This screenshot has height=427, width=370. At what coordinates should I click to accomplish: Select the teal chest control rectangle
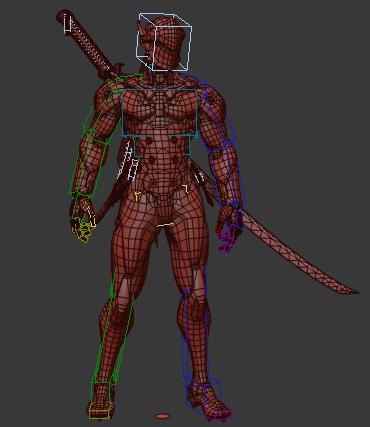(x=160, y=113)
